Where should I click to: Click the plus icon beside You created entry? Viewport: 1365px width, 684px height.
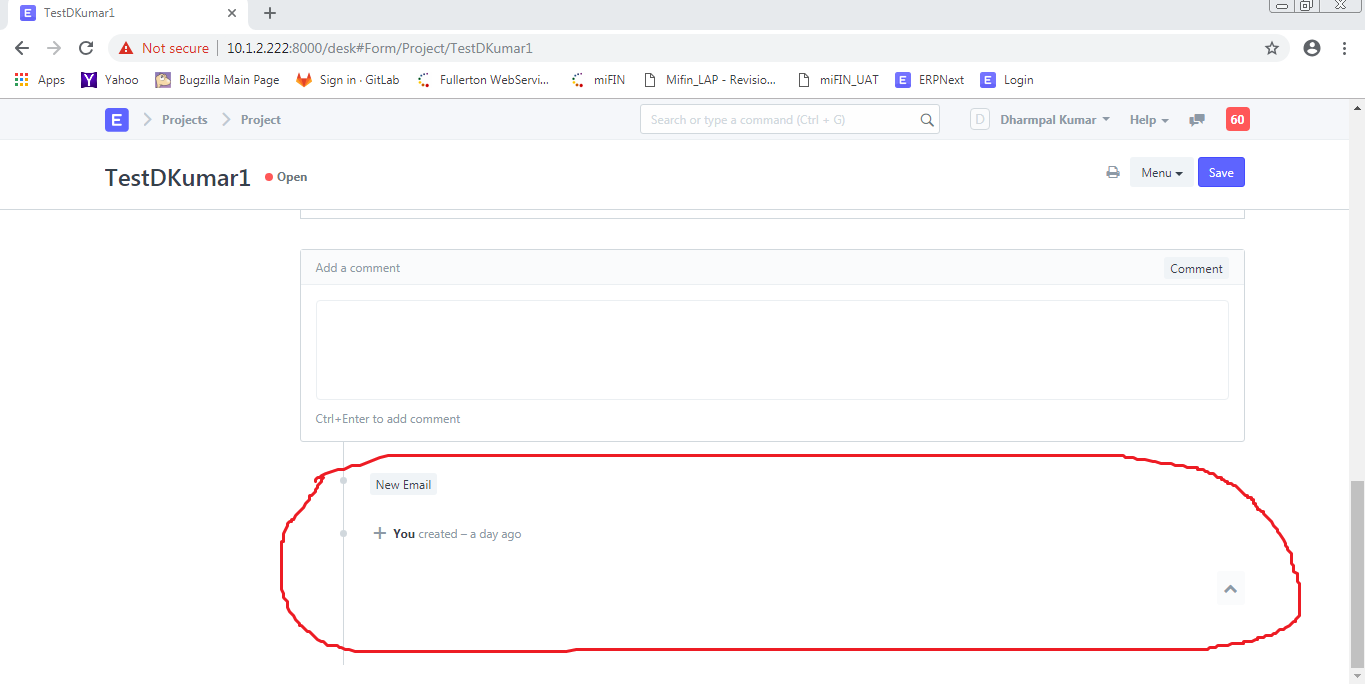[x=379, y=533]
